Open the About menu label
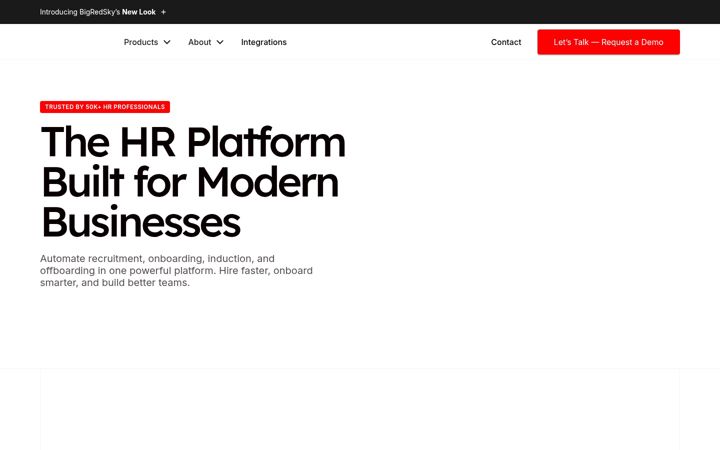 (x=199, y=42)
